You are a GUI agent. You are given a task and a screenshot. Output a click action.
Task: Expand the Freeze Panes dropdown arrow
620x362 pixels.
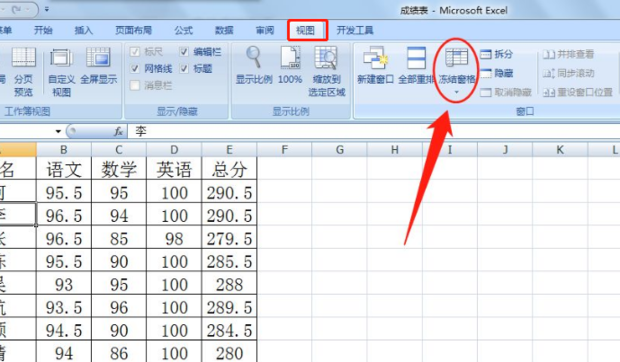457,92
